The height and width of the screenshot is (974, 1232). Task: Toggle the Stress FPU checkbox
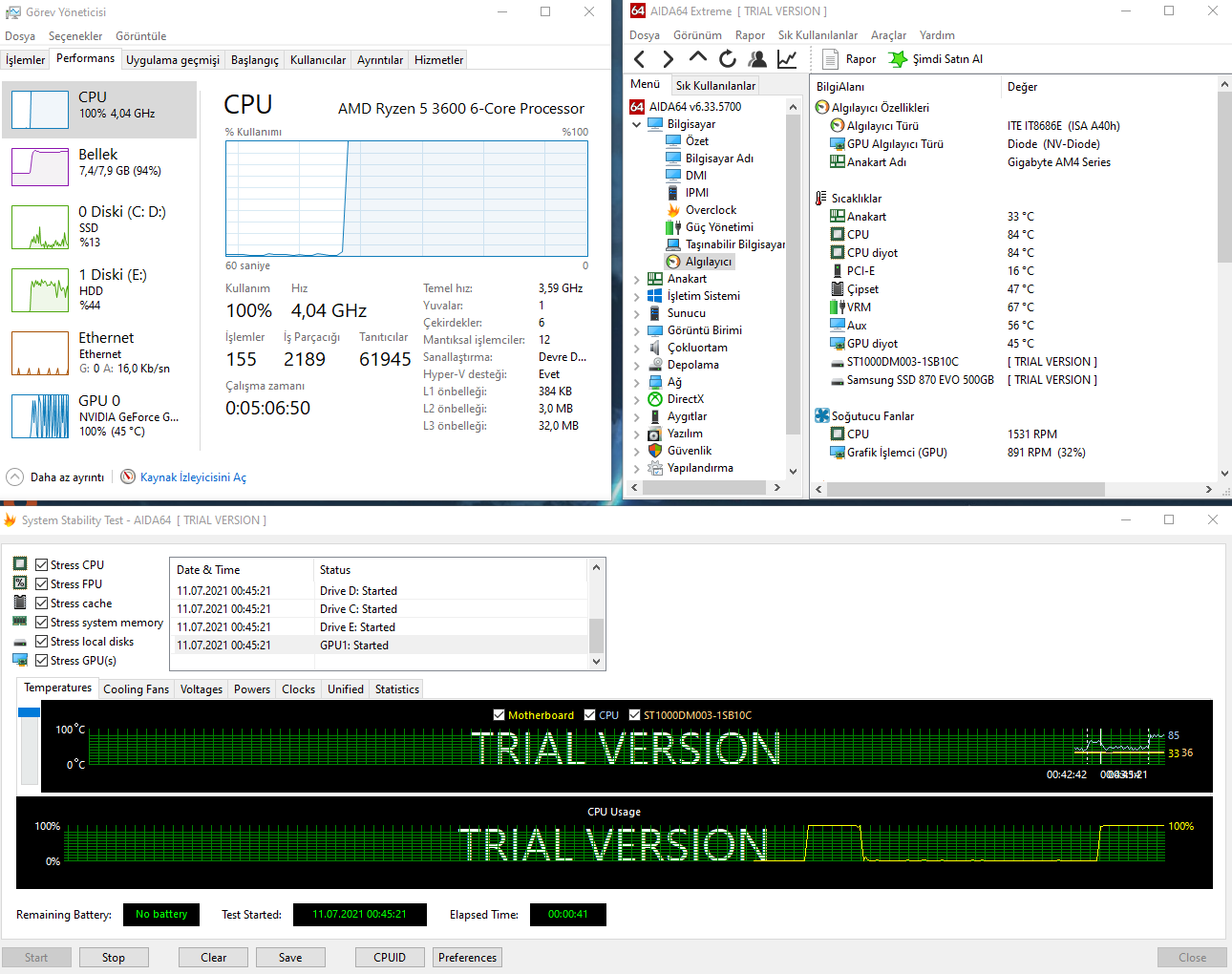42,584
